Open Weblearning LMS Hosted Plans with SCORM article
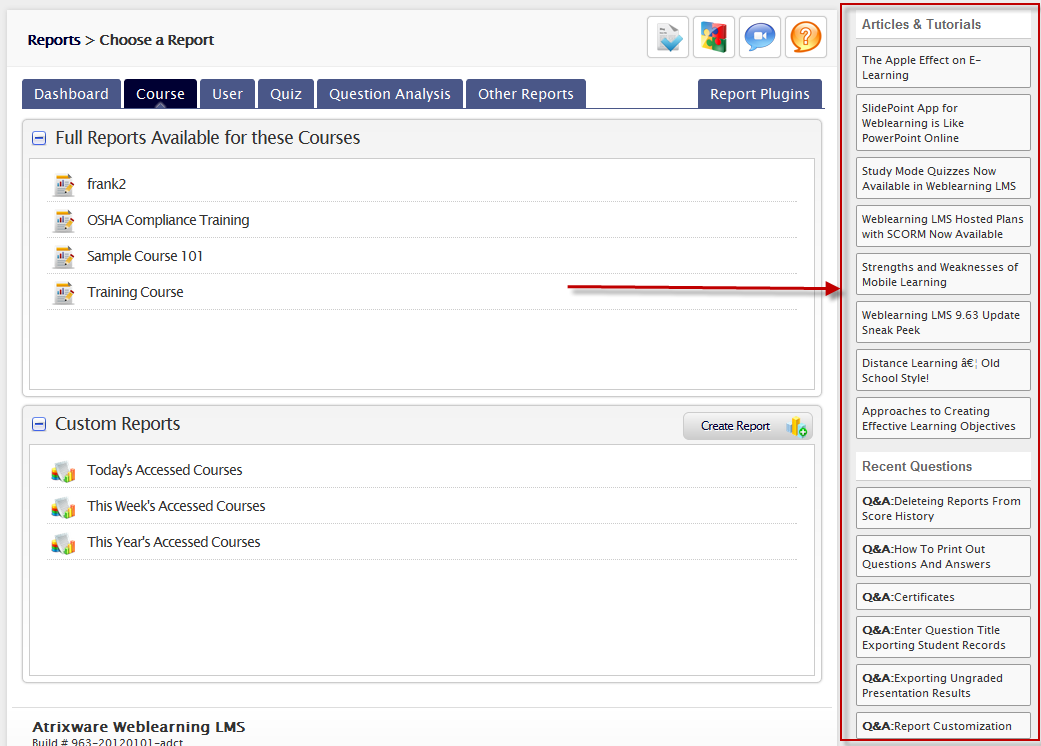 (943, 226)
